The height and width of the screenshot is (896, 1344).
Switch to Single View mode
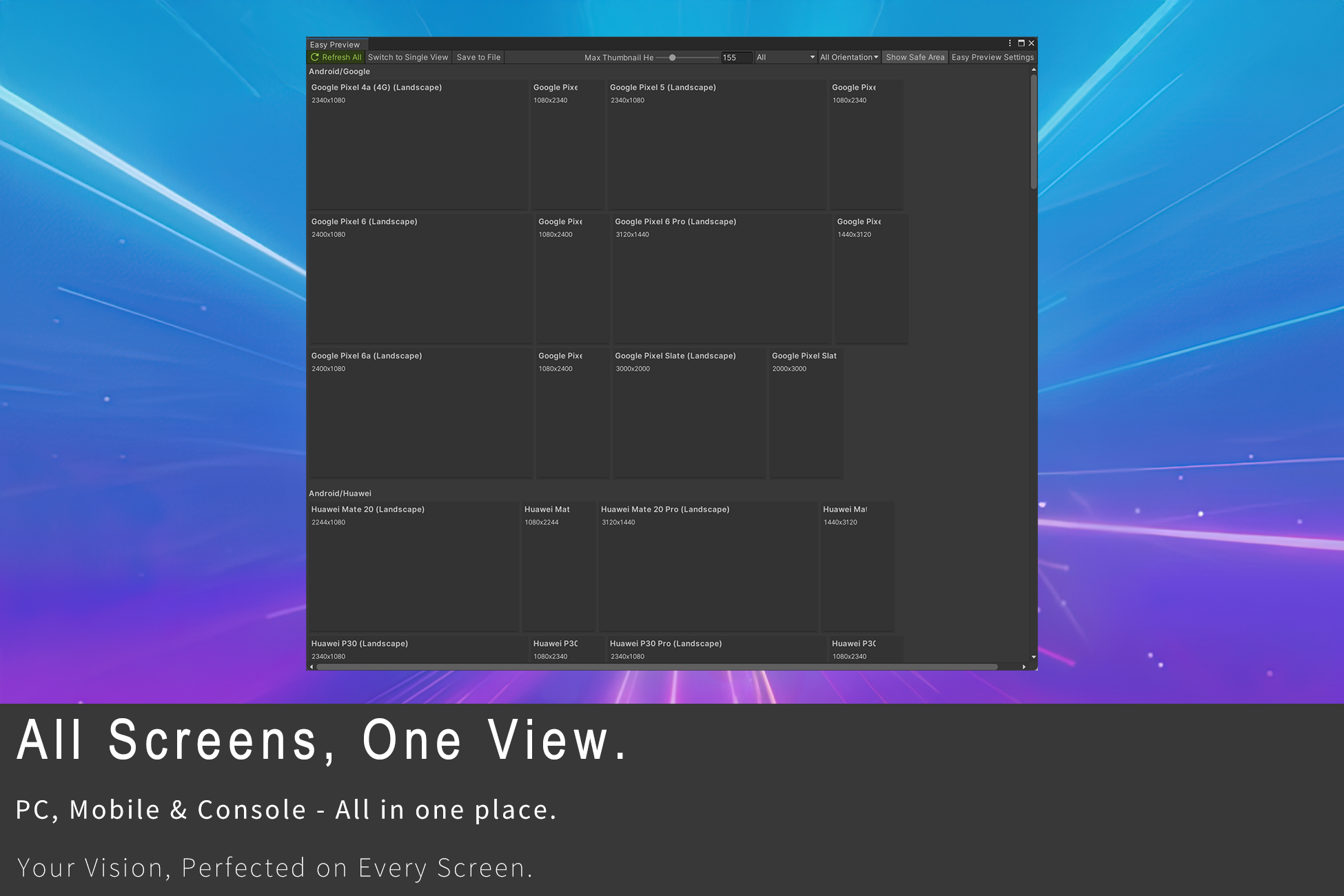click(408, 57)
